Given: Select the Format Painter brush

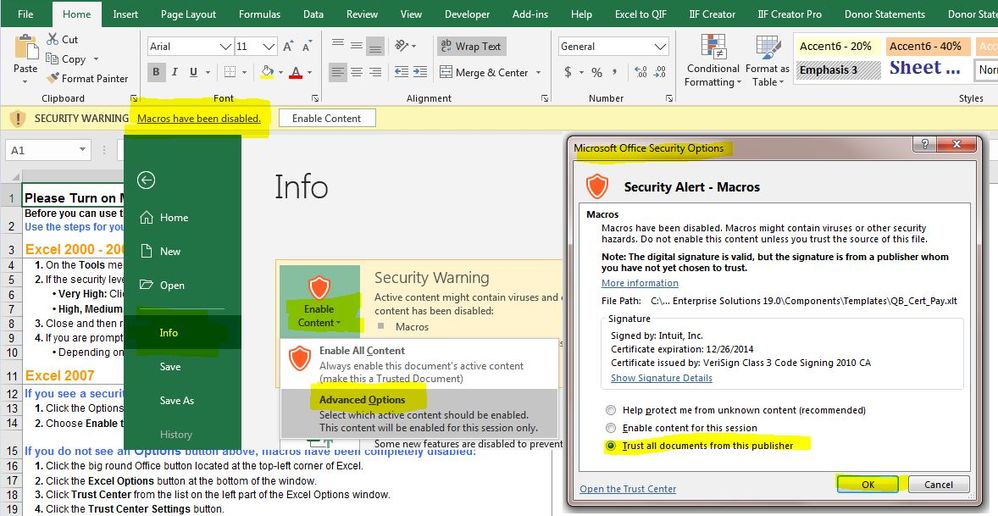Looking at the screenshot, I should (53, 78).
